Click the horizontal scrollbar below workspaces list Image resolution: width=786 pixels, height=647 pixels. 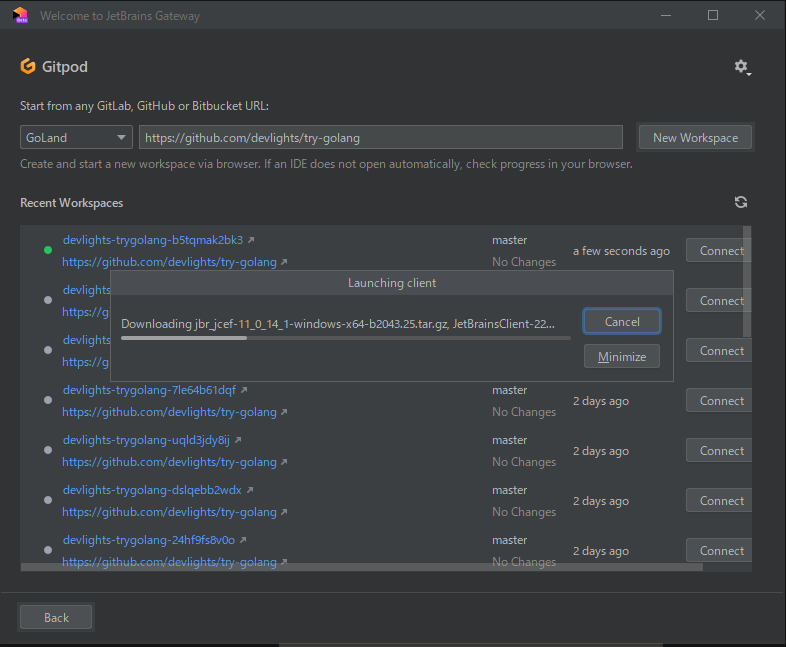tap(362, 567)
